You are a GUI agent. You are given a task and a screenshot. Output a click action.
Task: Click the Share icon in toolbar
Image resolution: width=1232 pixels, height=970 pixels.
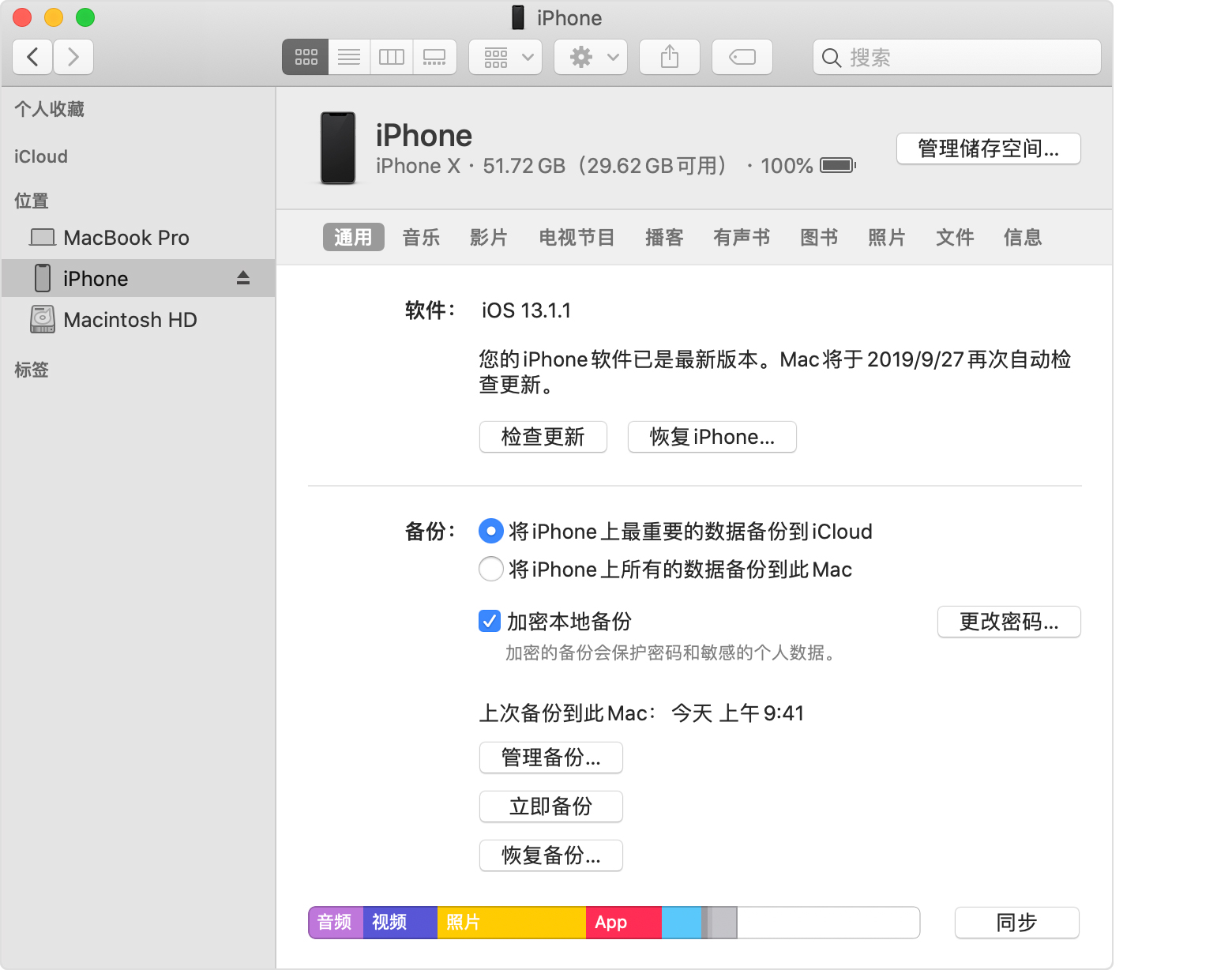click(x=669, y=57)
